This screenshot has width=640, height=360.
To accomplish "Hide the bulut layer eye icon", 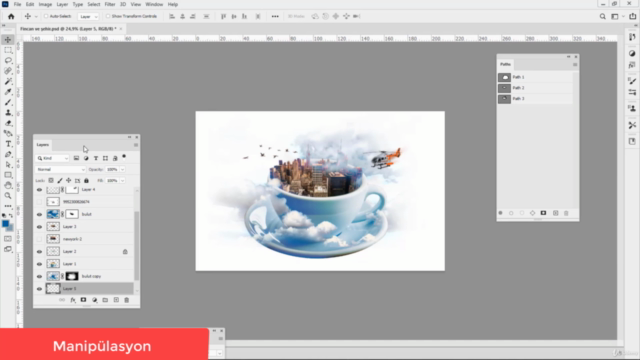I will [x=39, y=214].
